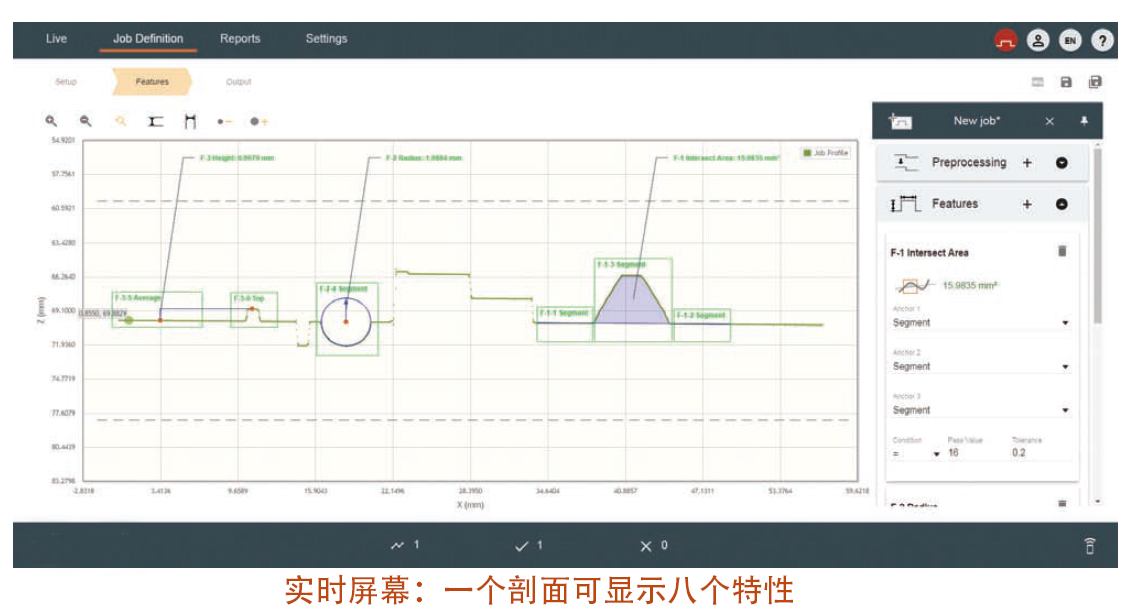Go to the Output step
Viewport: 1129px width, 616px height.
point(238,82)
